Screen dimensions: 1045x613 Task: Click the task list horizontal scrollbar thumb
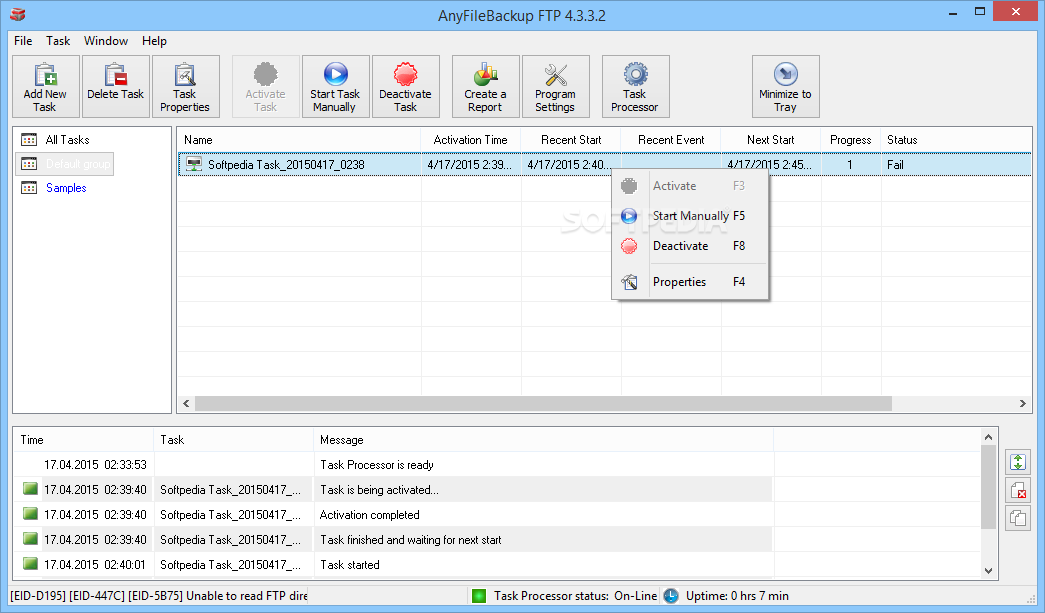click(543, 403)
